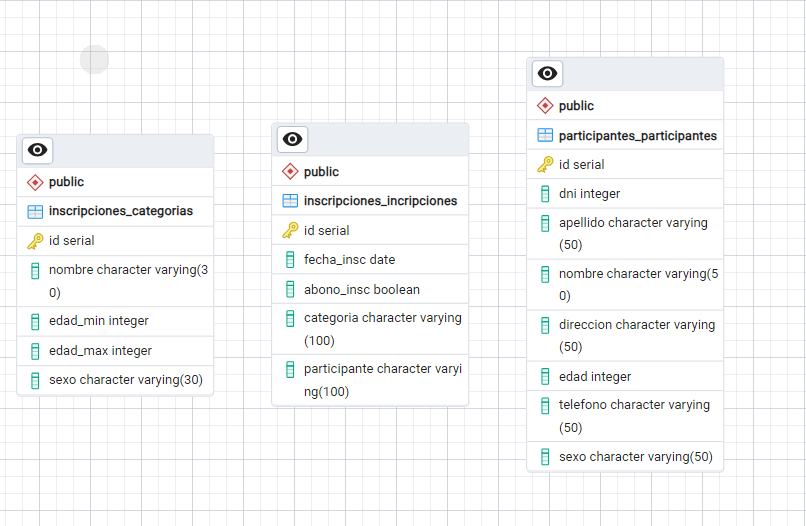The width and height of the screenshot is (806, 526).
Task: Toggle eye icon on inscripciones_incripciones table
Action: point(292,139)
